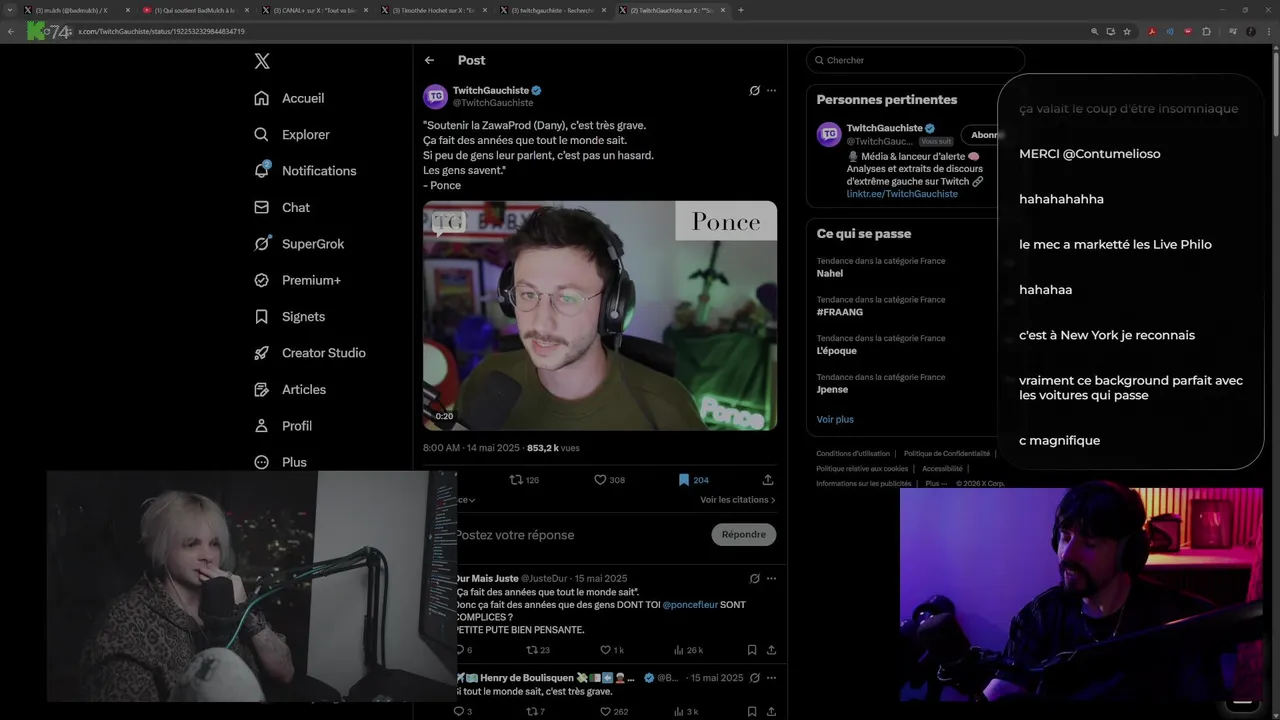Open Chat messages
Image resolution: width=1280 pixels, height=720 pixels.
tap(282, 207)
